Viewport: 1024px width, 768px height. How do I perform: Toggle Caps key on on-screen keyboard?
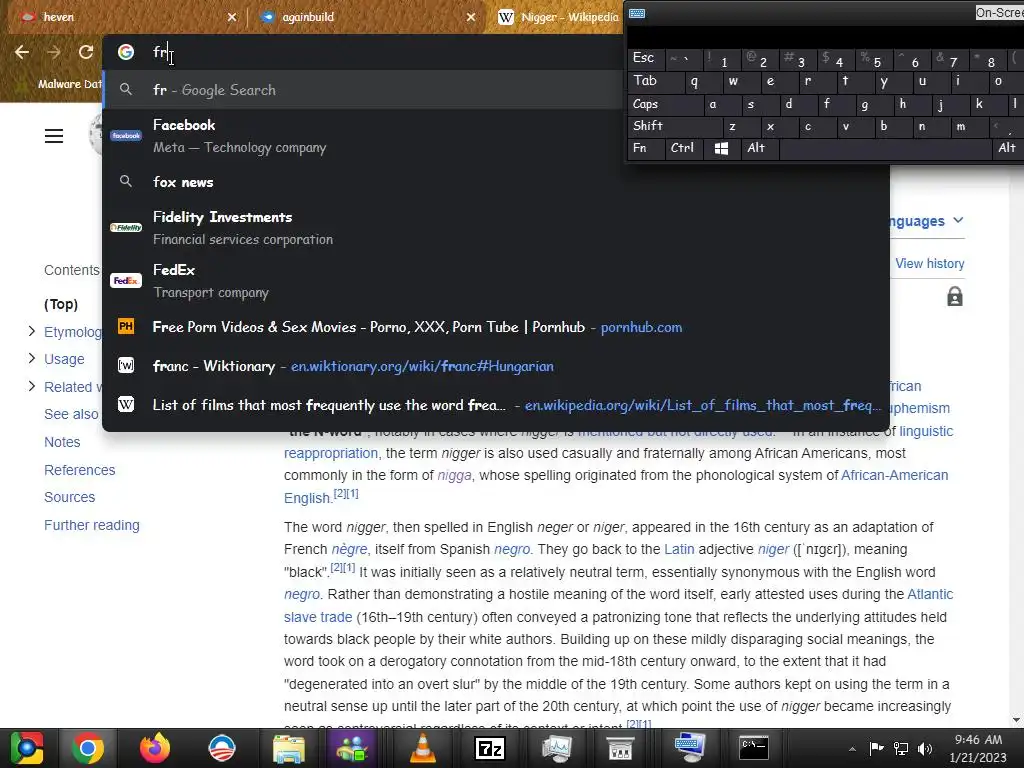tap(665, 104)
